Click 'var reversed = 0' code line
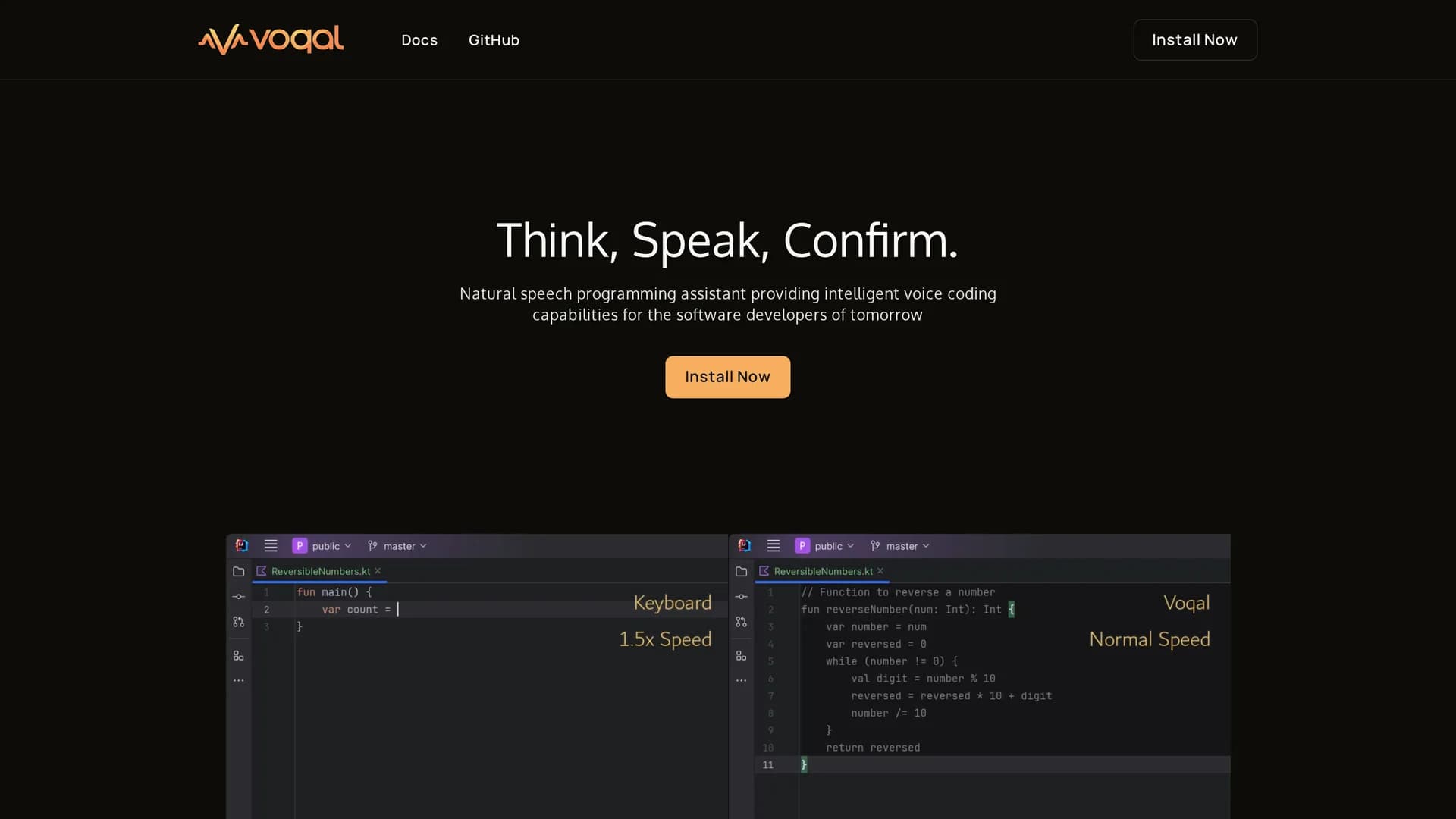 click(876, 645)
